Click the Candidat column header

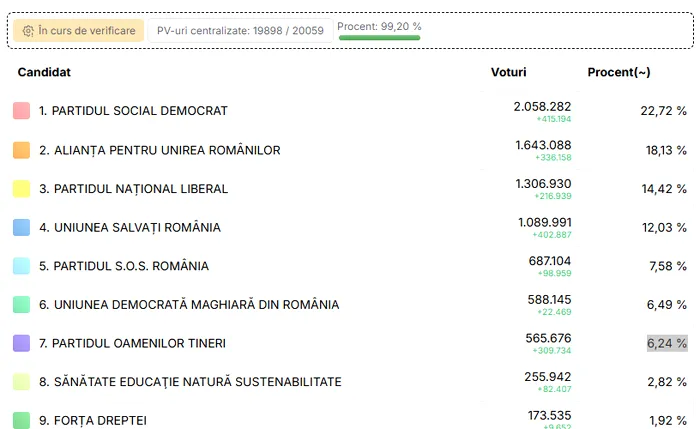pyautogui.click(x=44, y=72)
